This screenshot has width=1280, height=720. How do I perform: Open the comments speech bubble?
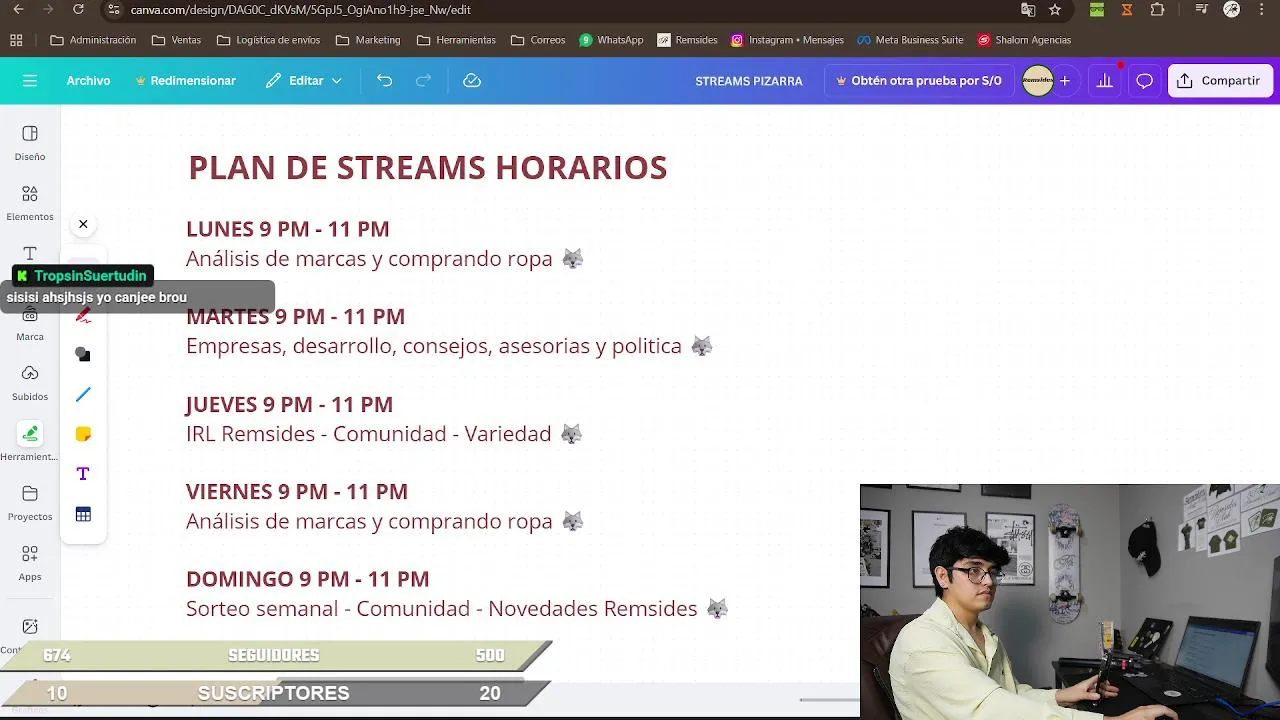[x=1145, y=81]
